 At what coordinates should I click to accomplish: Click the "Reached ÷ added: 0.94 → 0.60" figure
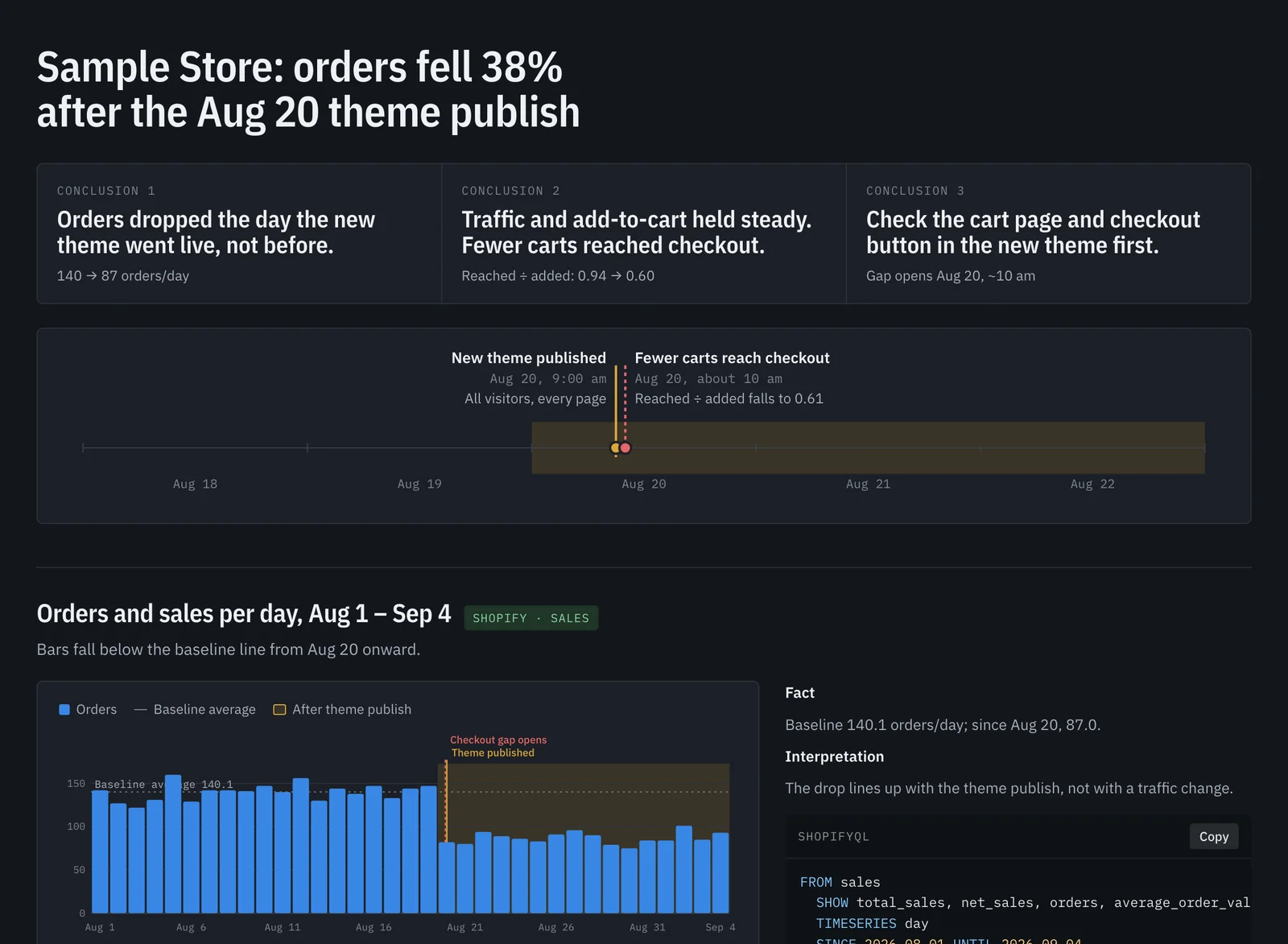[x=558, y=276]
